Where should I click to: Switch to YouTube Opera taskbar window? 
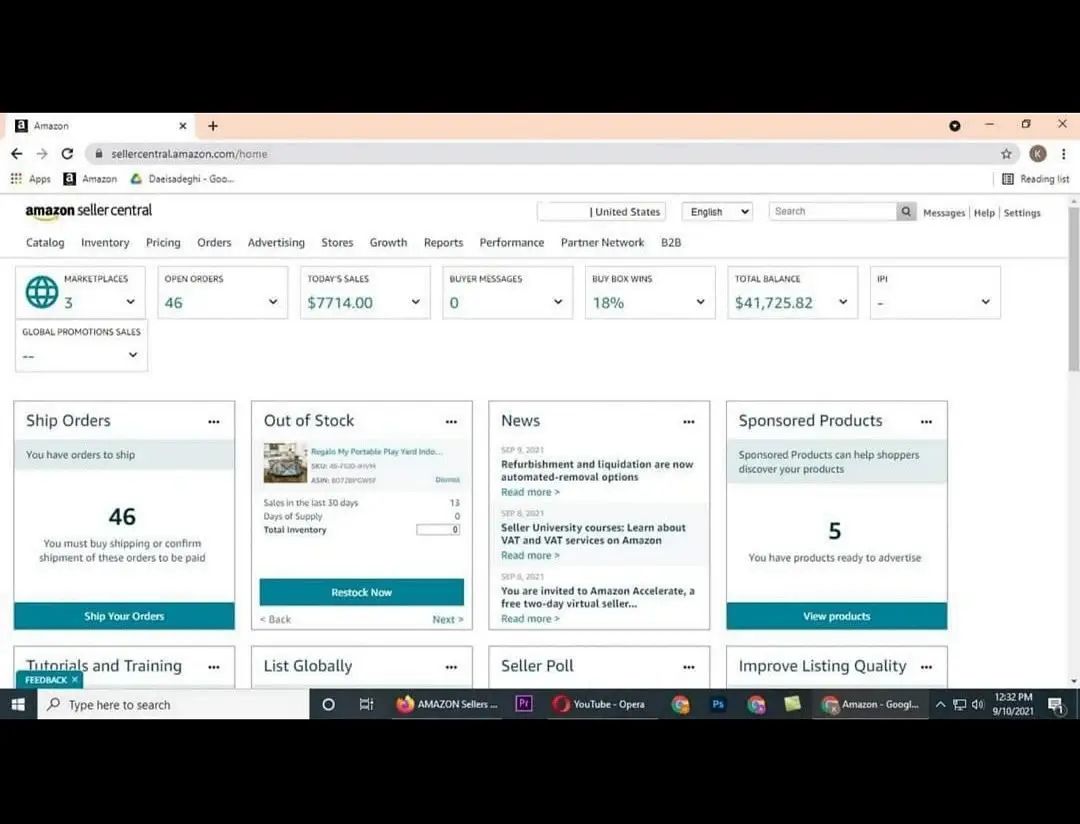(x=599, y=704)
